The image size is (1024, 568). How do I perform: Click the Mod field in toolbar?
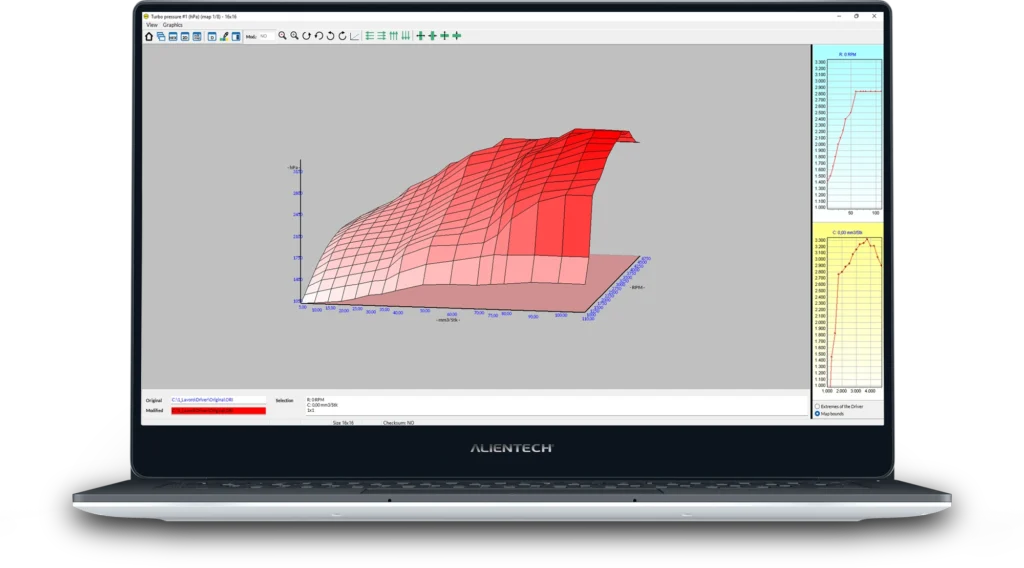(x=265, y=36)
